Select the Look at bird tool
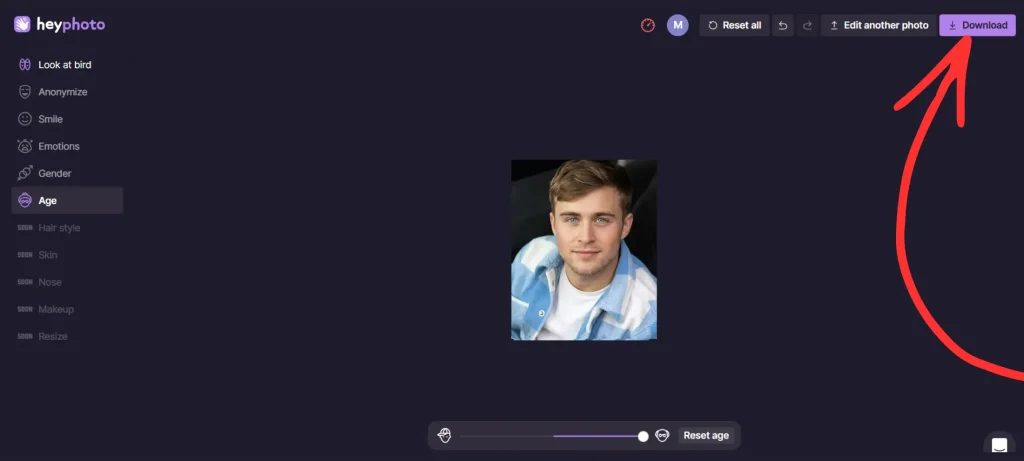This screenshot has height=461, width=1024. point(67,65)
